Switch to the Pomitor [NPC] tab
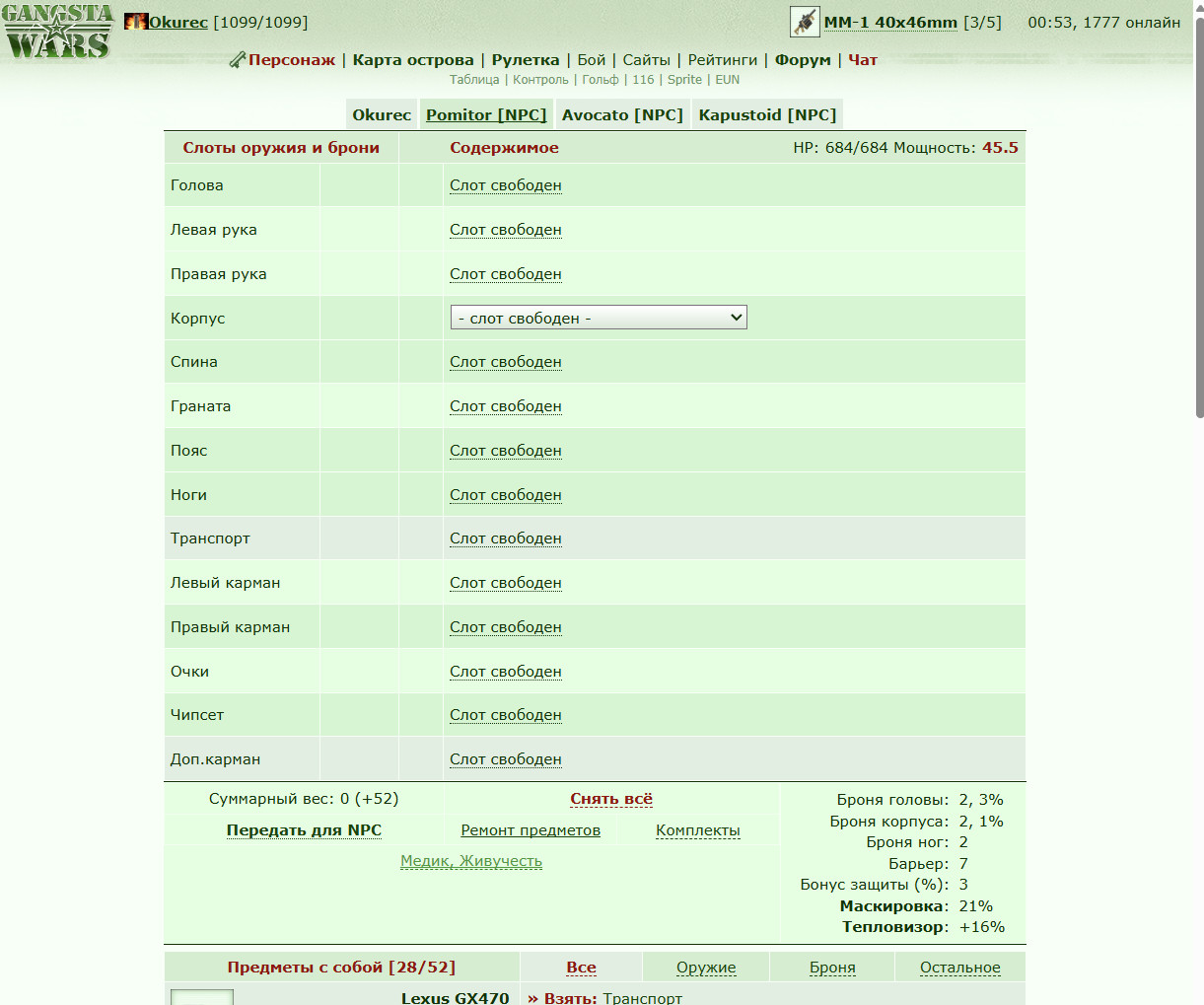This screenshot has height=1005, width=1204. point(486,114)
